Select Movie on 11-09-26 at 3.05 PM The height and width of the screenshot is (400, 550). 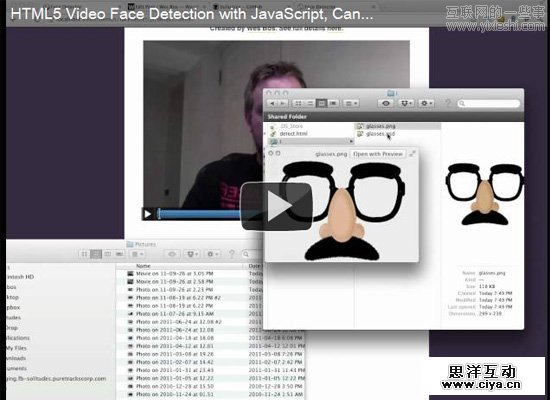point(175,273)
